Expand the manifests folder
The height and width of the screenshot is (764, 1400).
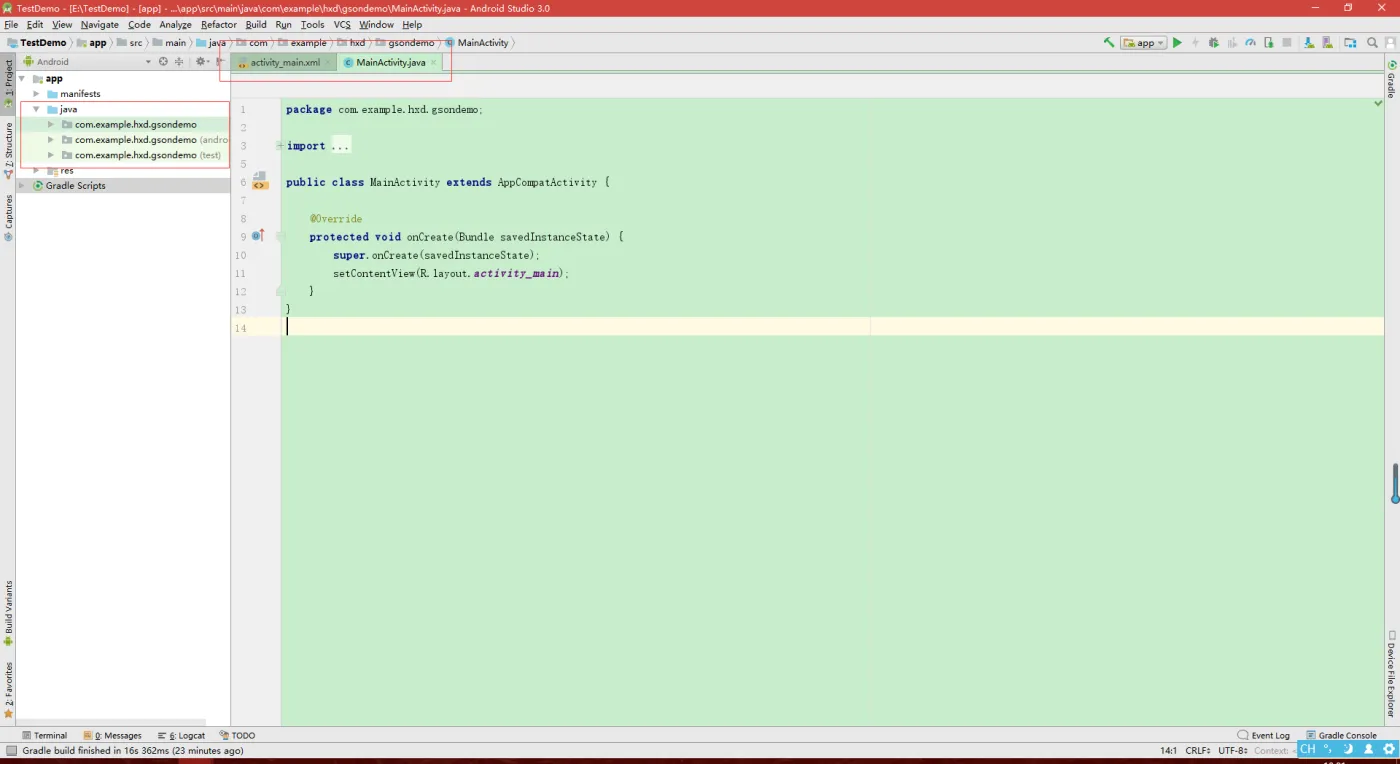click(37, 94)
